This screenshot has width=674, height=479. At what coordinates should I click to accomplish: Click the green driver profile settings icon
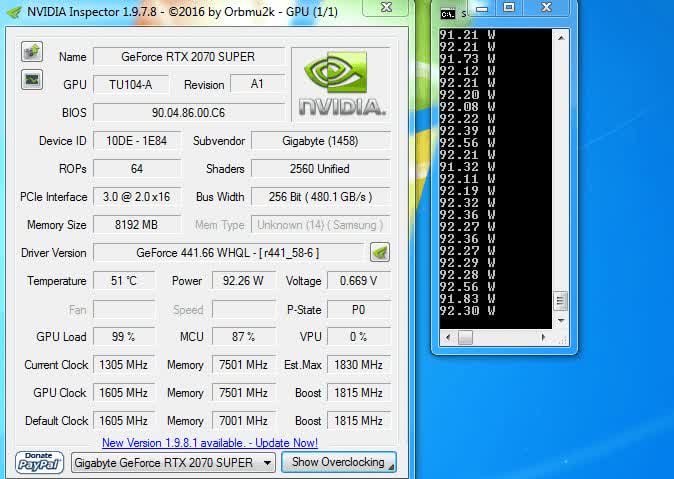click(380, 252)
